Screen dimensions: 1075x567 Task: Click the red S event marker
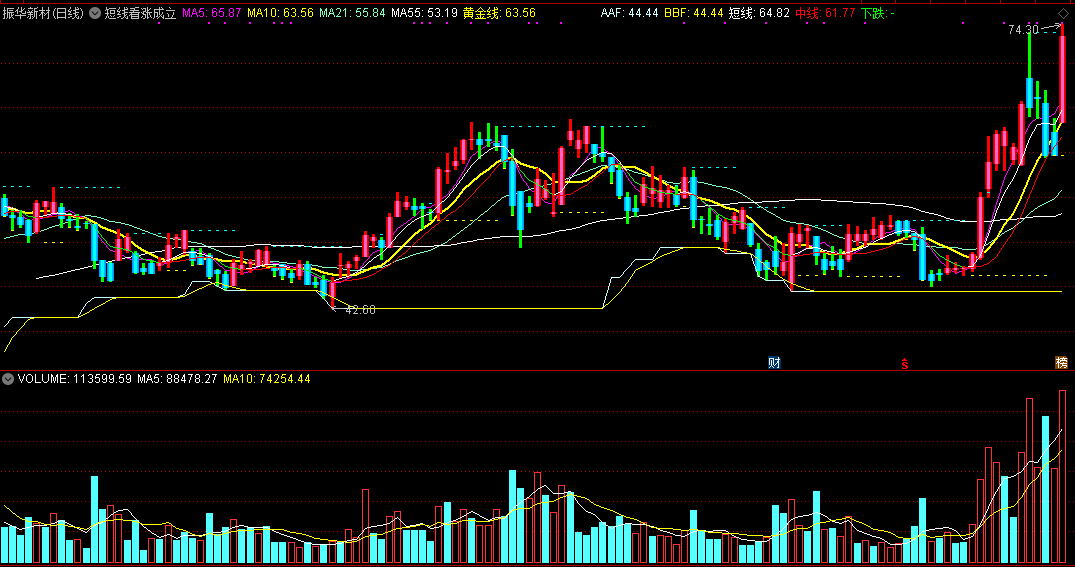904,363
